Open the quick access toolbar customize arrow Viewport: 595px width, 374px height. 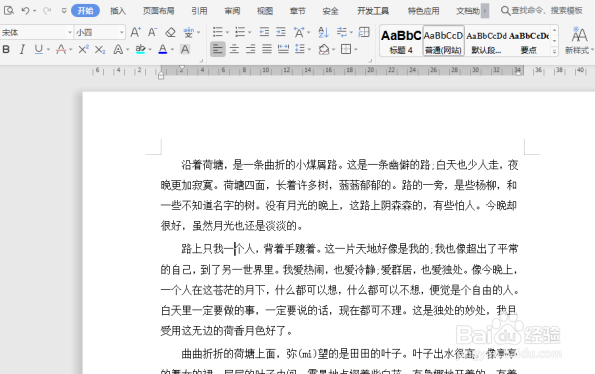click(64, 11)
